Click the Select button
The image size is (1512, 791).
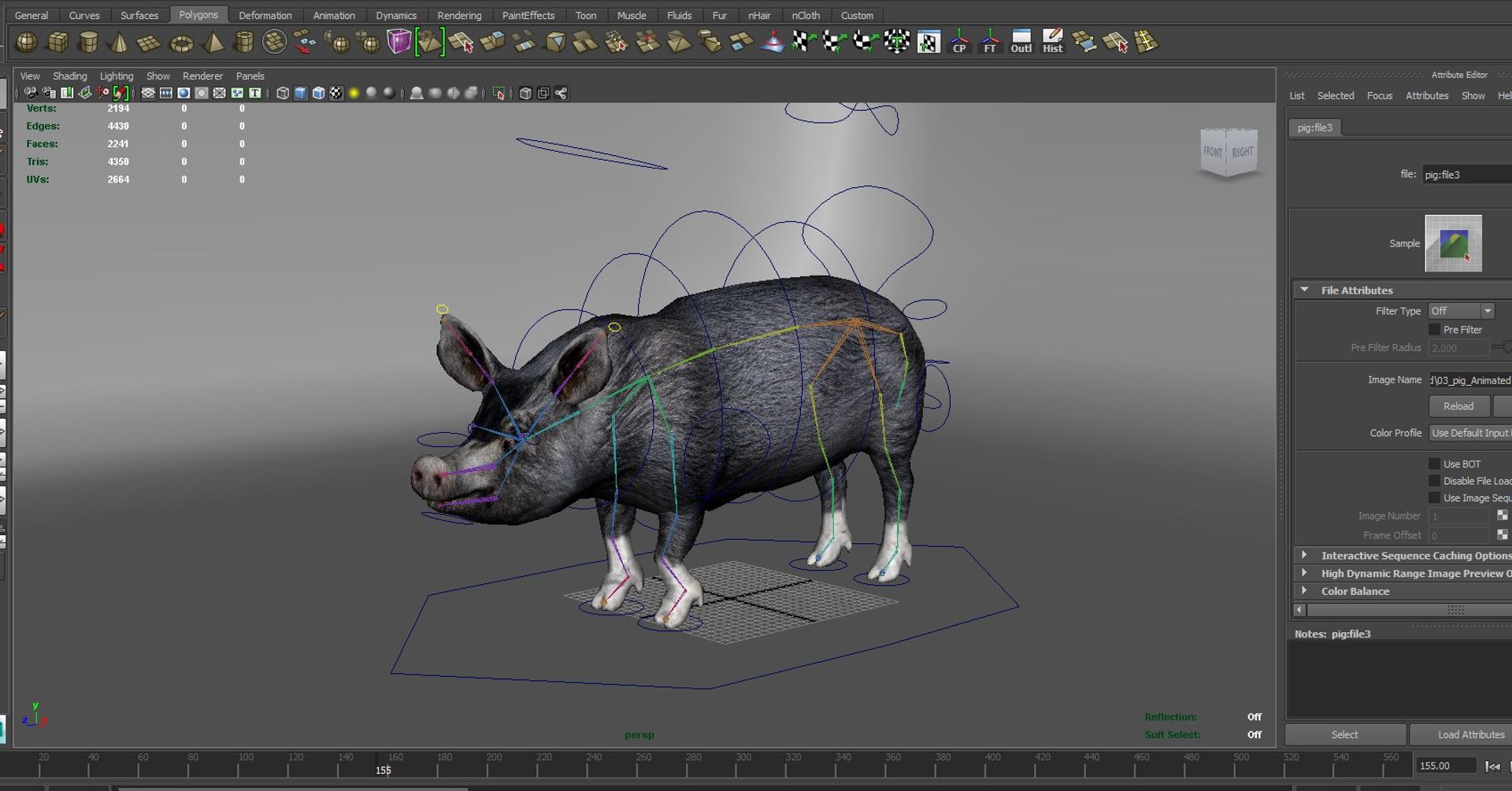click(1345, 734)
